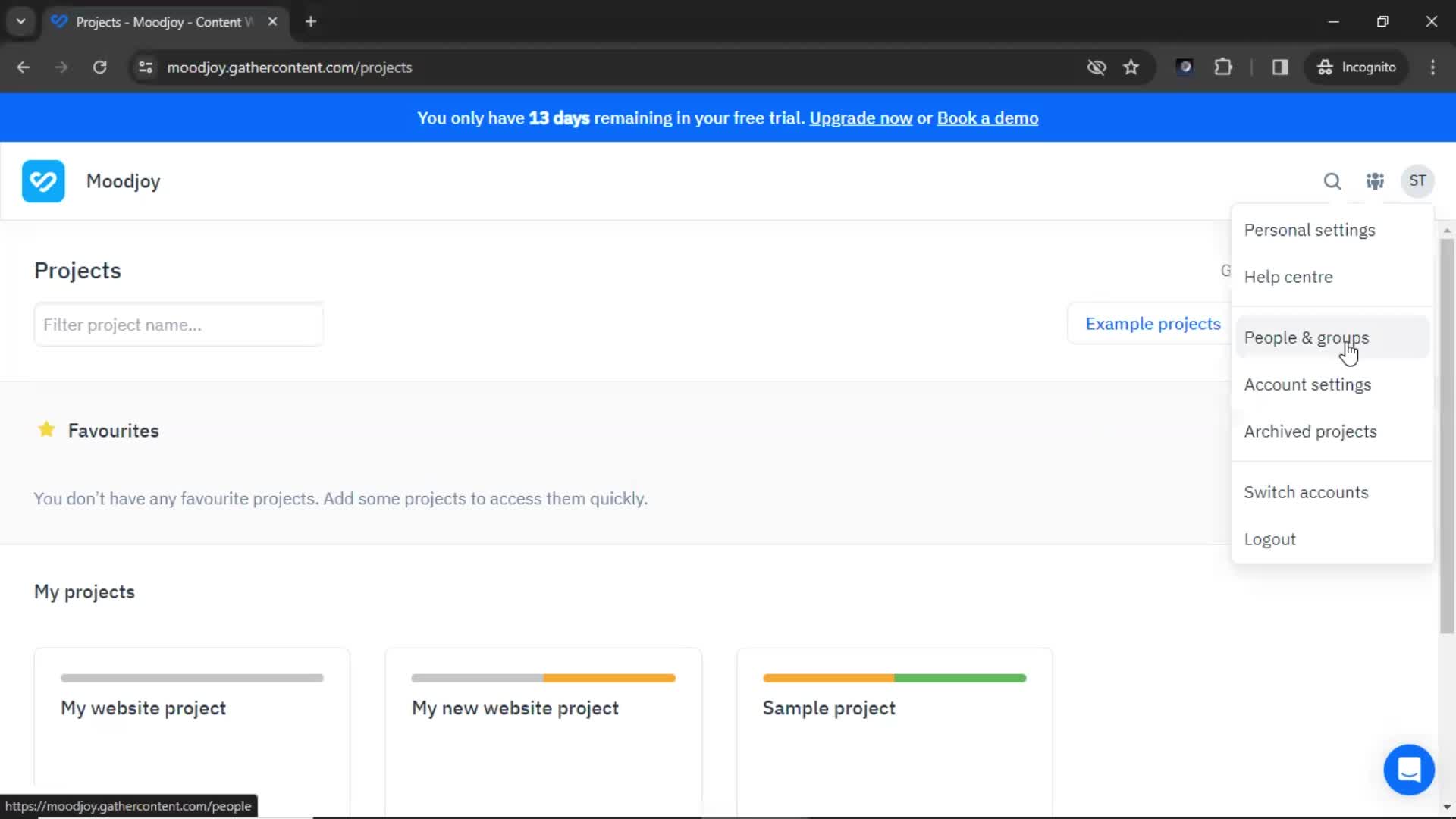Click the page vertical scrollbar
Image resolution: width=1456 pixels, height=819 pixels.
1447,436
